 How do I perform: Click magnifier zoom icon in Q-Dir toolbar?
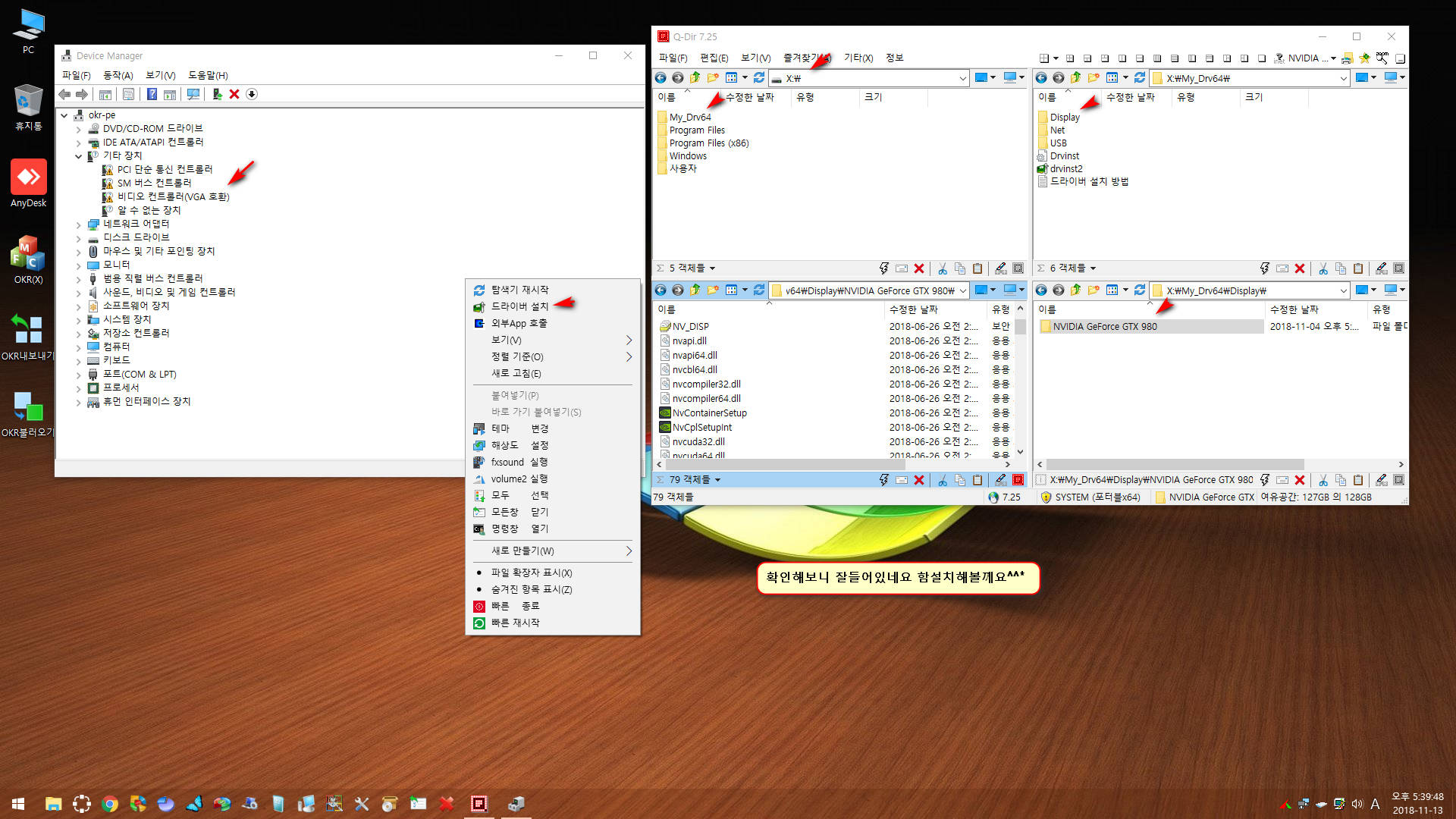(1382, 58)
